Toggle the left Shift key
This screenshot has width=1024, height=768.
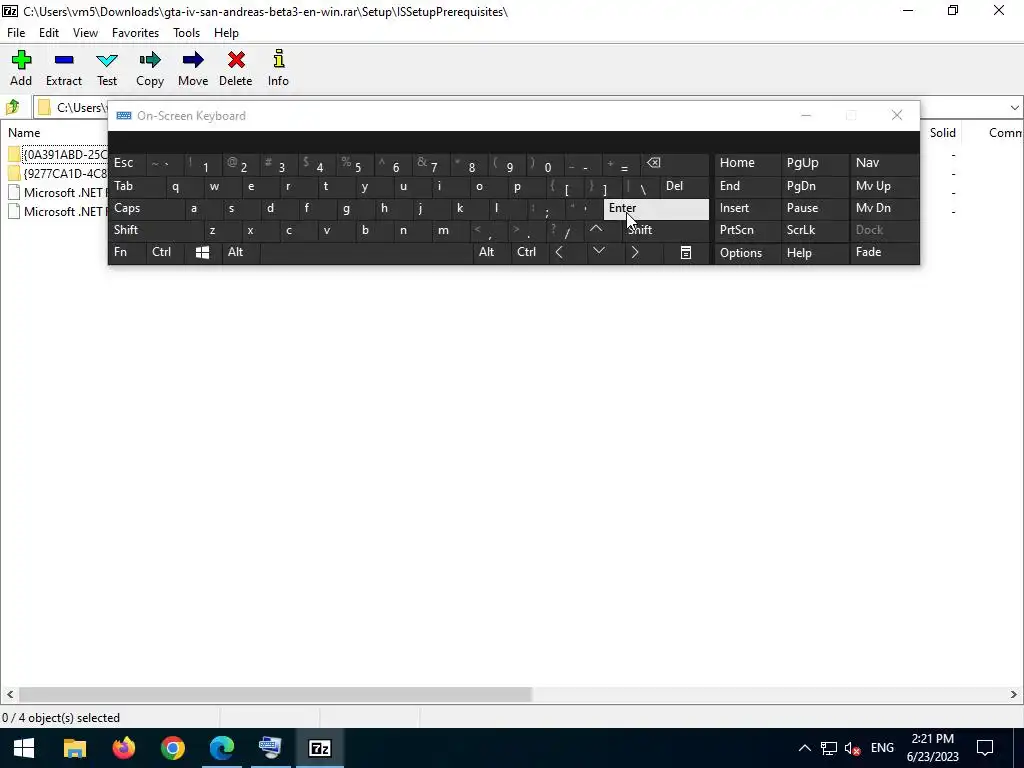(155, 230)
